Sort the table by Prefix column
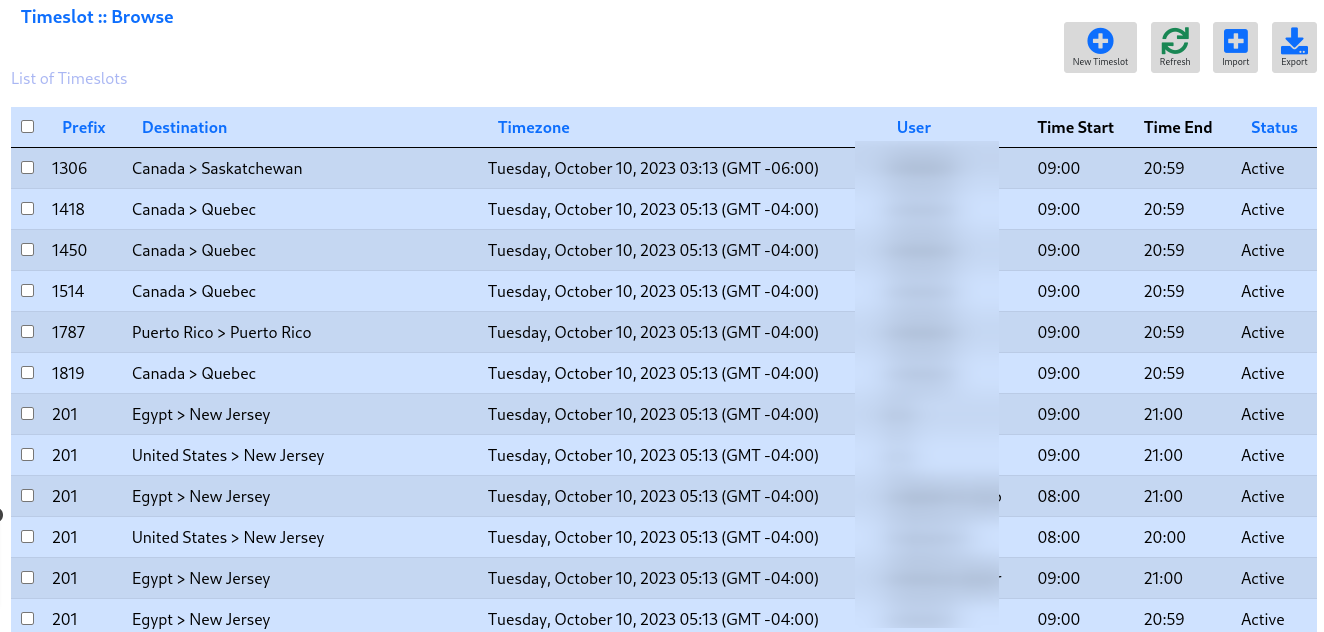 click(84, 127)
